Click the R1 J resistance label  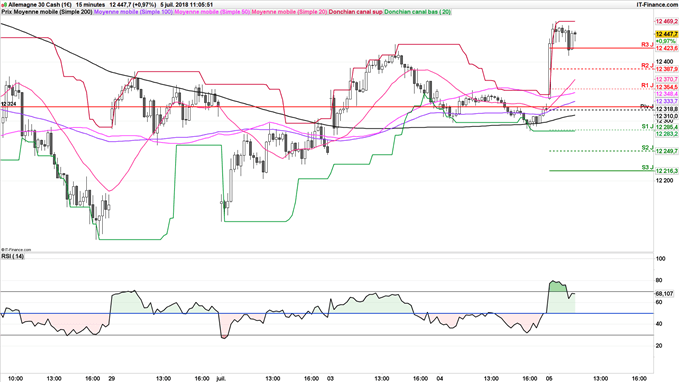point(647,85)
